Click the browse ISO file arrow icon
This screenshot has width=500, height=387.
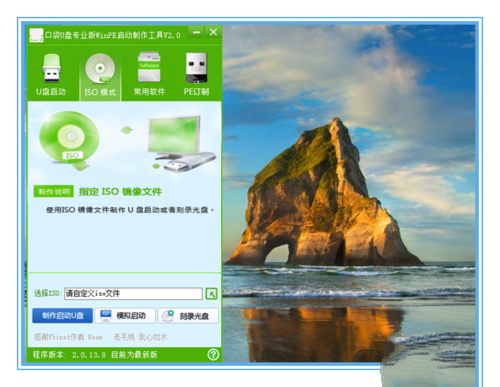click(x=211, y=294)
